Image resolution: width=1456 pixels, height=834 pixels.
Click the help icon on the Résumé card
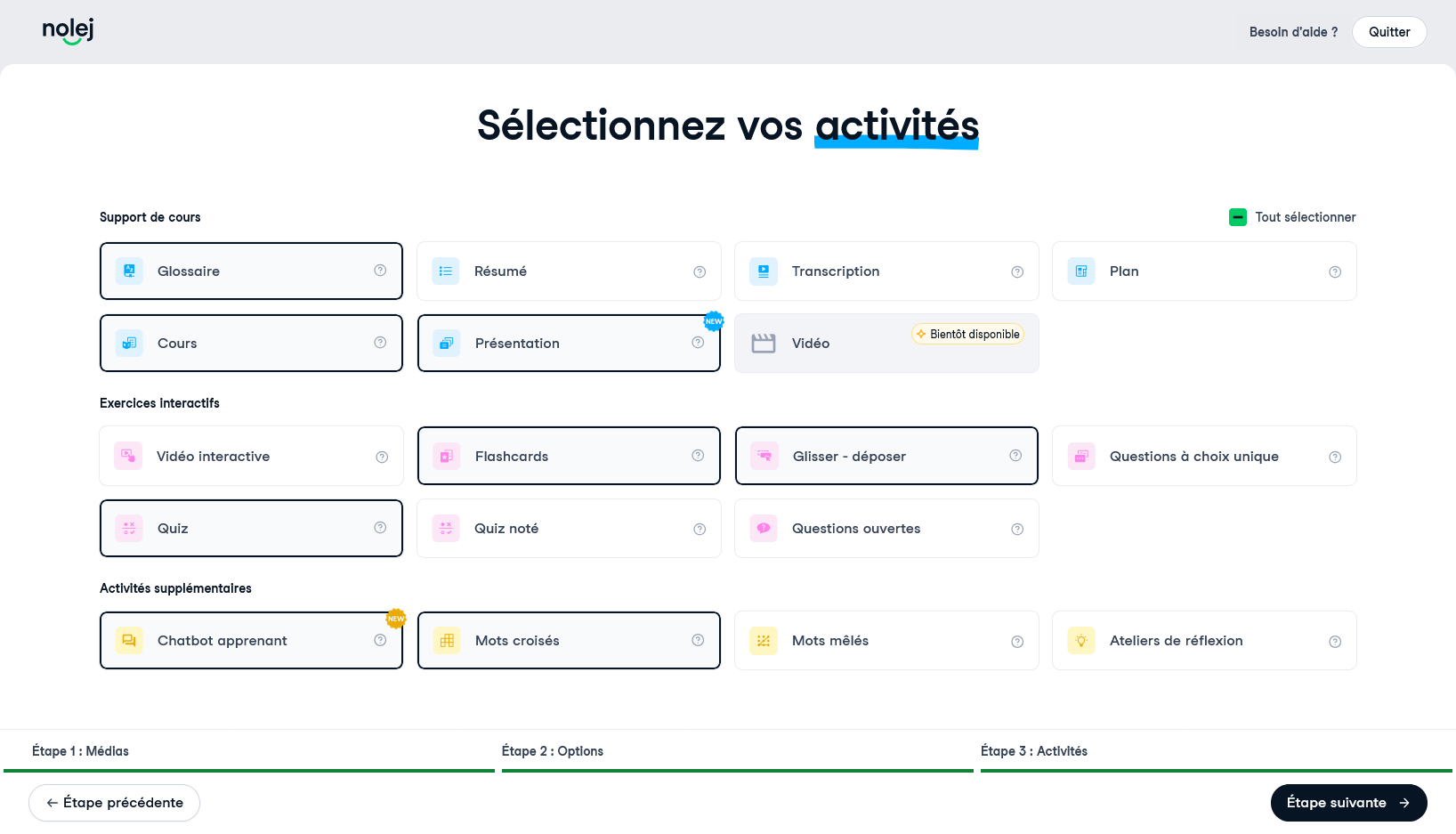point(700,271)
